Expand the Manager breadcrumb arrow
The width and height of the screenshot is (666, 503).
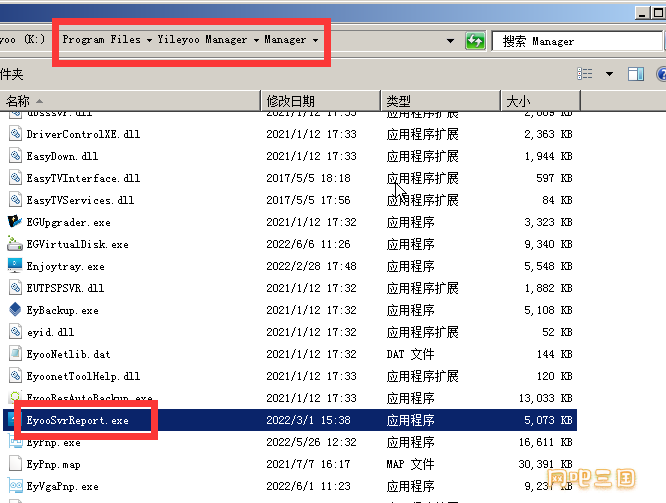[x=315, y=40]
